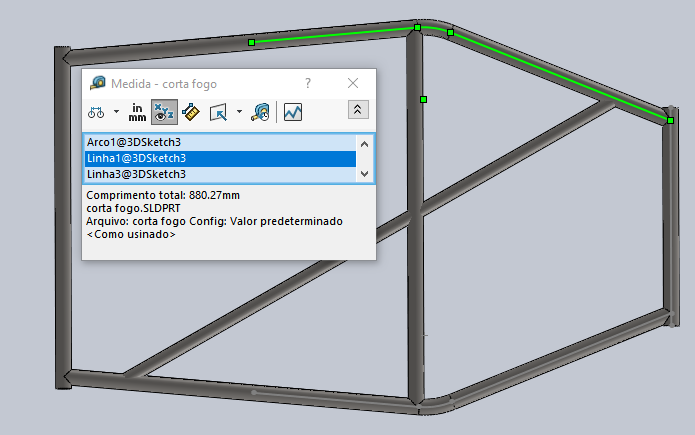The width and height of the screenshot is (695, 435).
Task: Click the help question mark button
Action: click(x=307, y=84)
